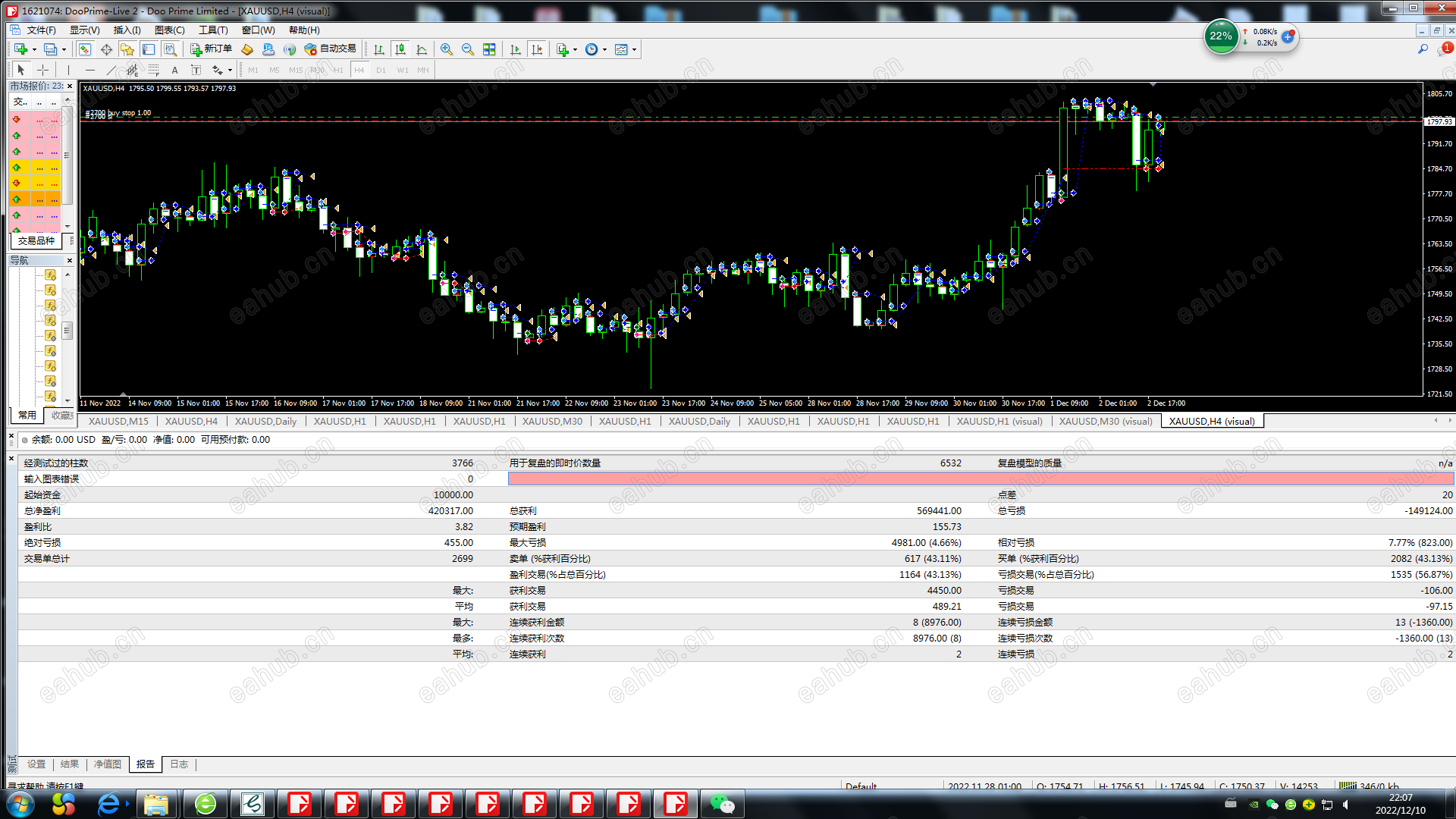The height and width of the screenshot is (819, 1456).
Task: Open the MetaEditor icon in toolbar
Action: point(247,49)
